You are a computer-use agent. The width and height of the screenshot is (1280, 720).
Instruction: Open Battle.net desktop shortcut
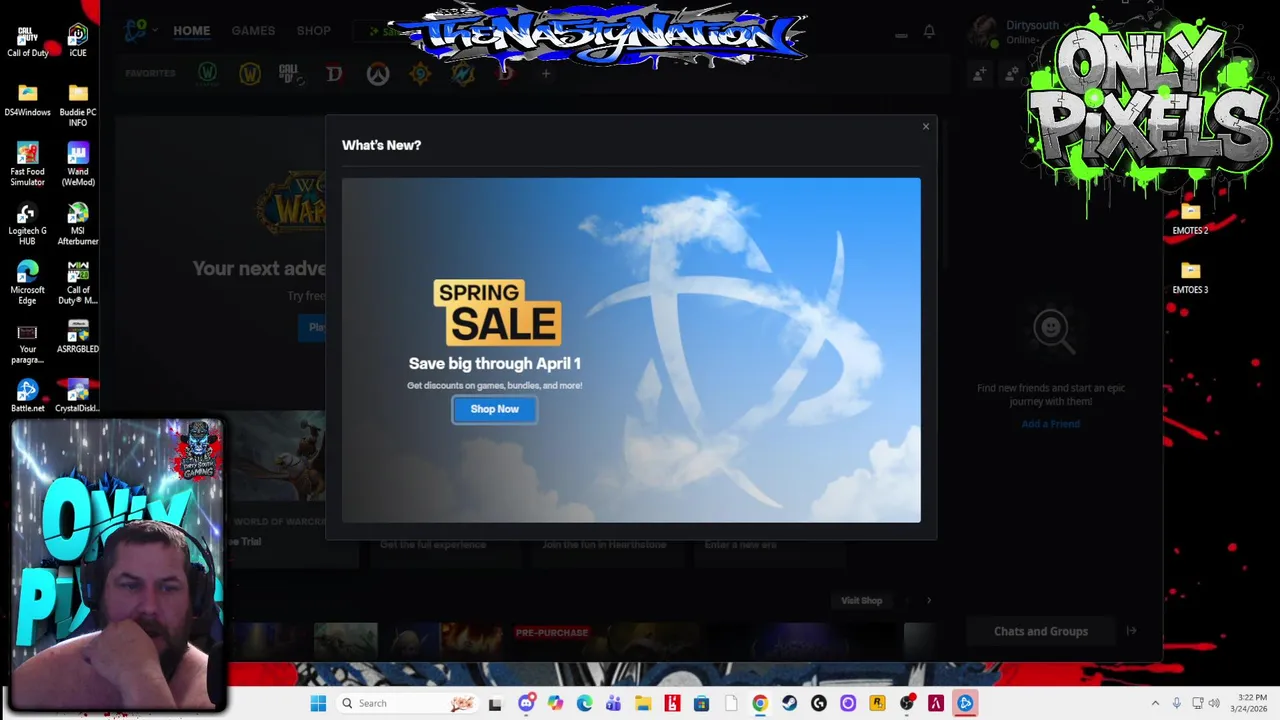(27, 396)
